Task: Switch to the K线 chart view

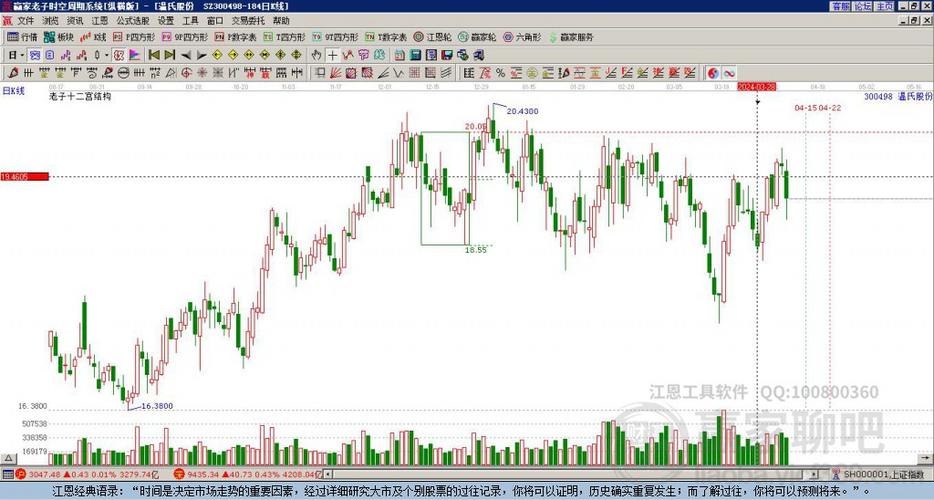Action: coord(93,37)
